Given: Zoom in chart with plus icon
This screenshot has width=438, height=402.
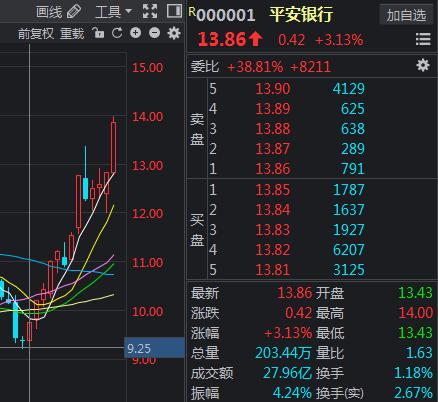Looking at the screenshot, I should pos(135,33).
